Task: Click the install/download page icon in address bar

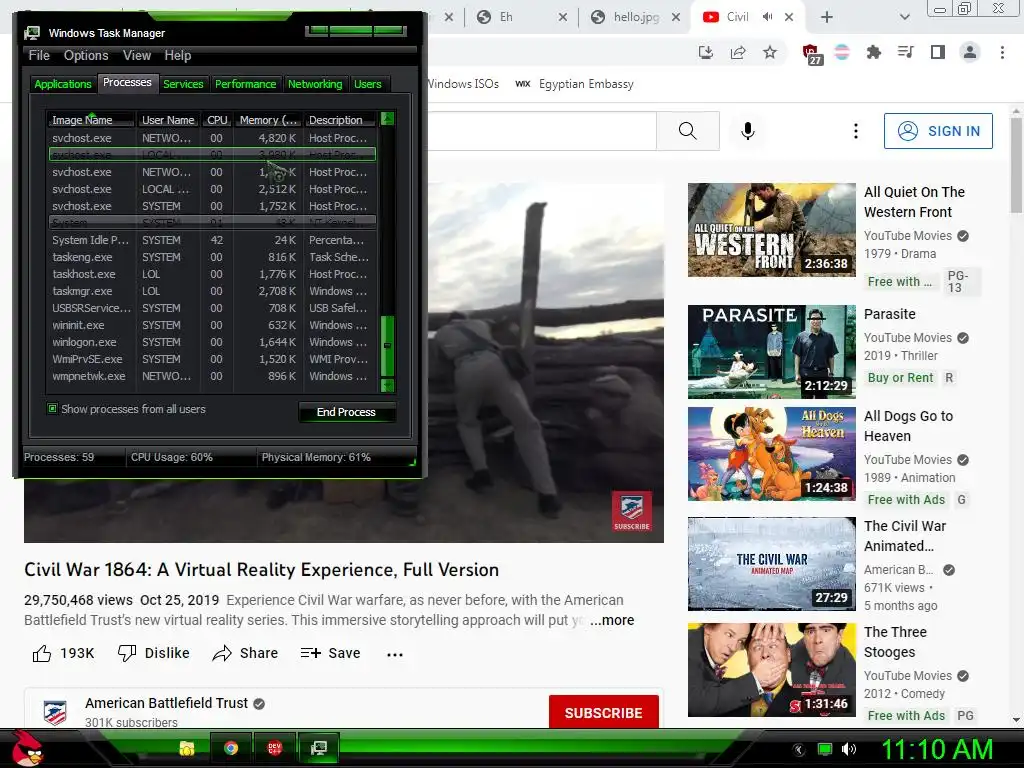Action: pyautogui.click(x=706, y=52)
